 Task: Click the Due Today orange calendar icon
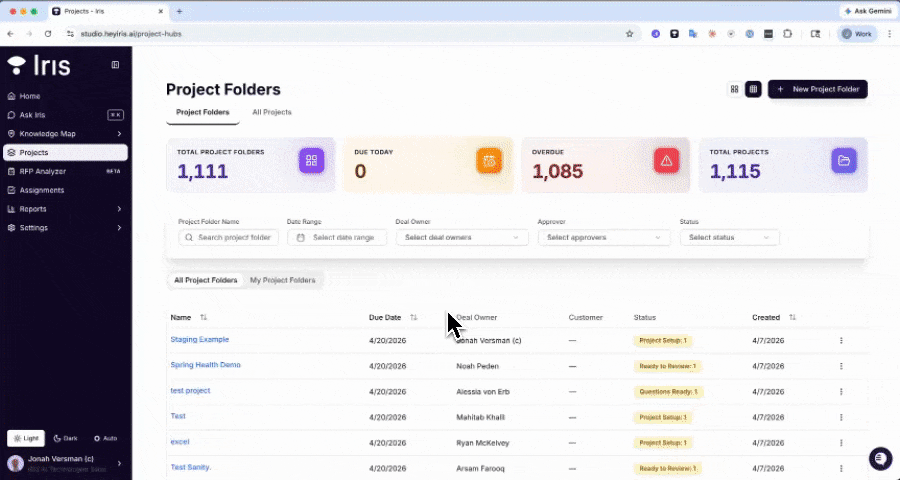[489, 160]
